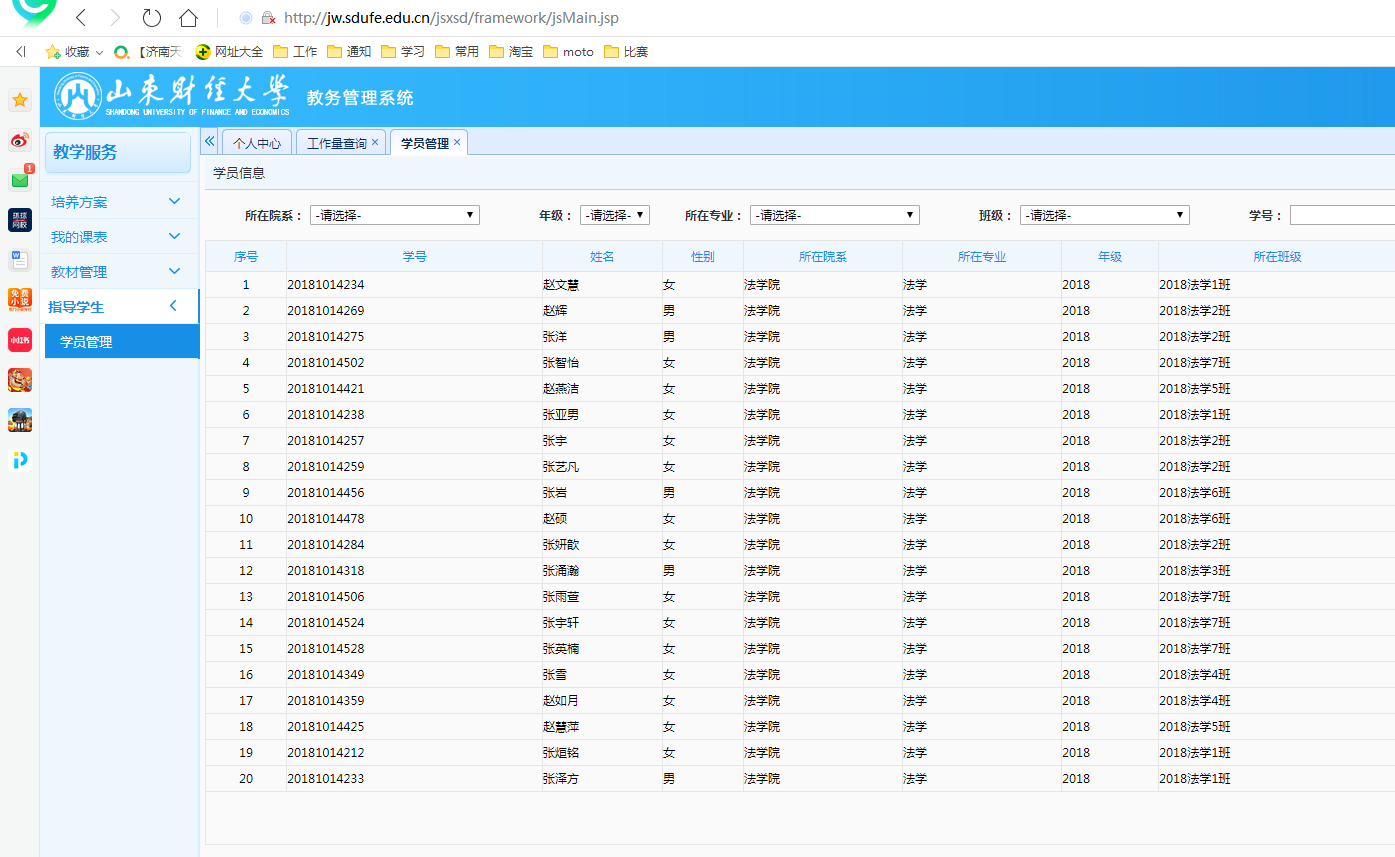The width and height of the screenshot is (1395, 857).
Task: Click the 学号 search input field
Action: pos(1342,215)
